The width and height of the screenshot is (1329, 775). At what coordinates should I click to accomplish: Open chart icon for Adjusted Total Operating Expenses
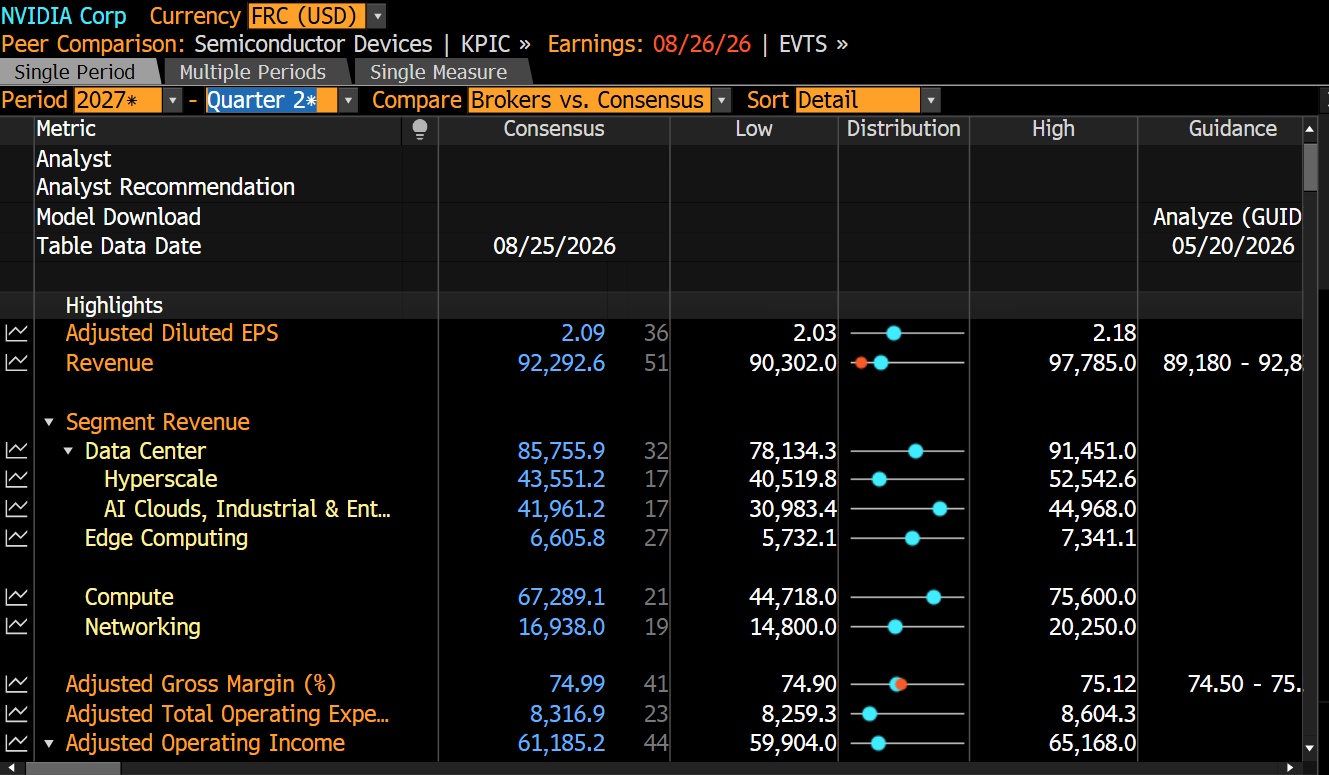point(16,714)
